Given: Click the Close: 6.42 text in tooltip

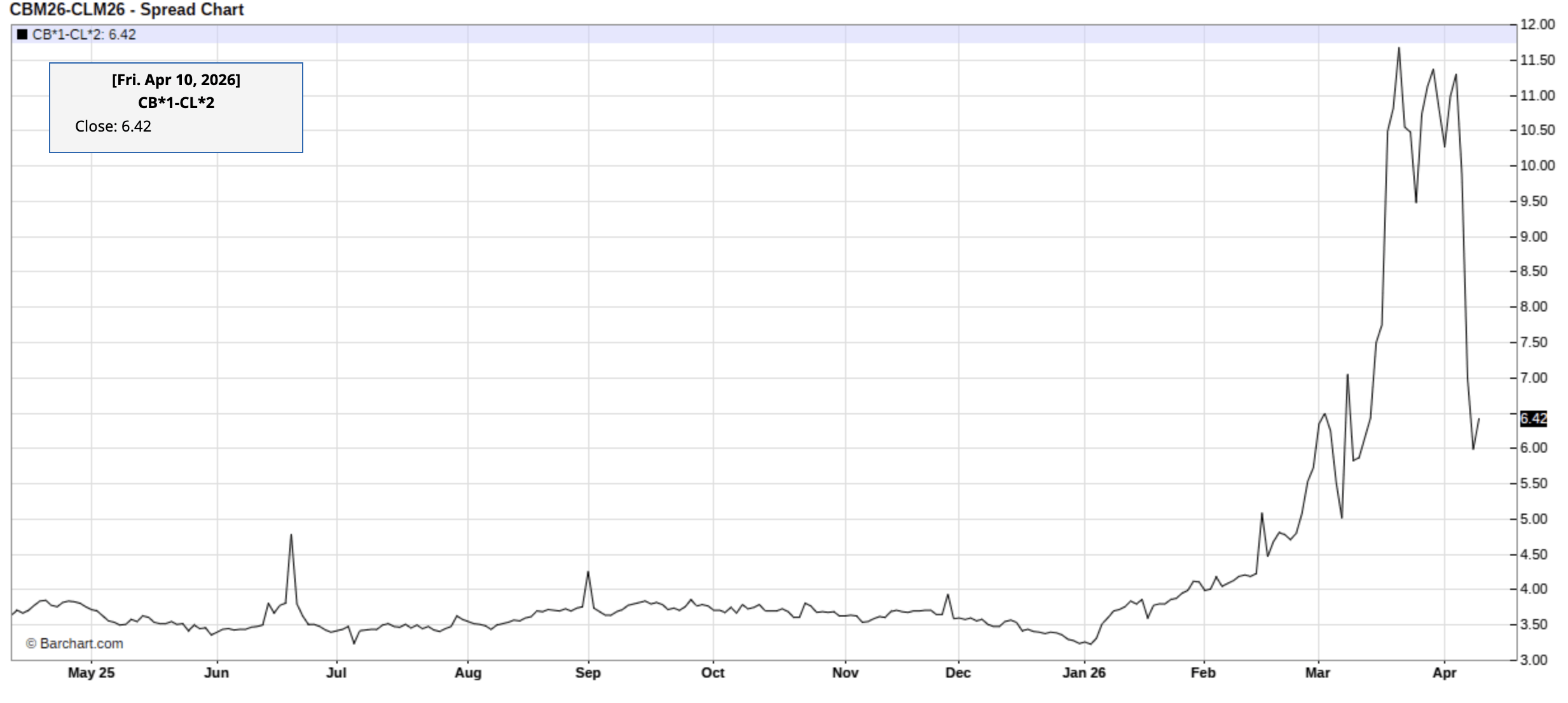Looking at the screenshot, I should tap(113, 126).
